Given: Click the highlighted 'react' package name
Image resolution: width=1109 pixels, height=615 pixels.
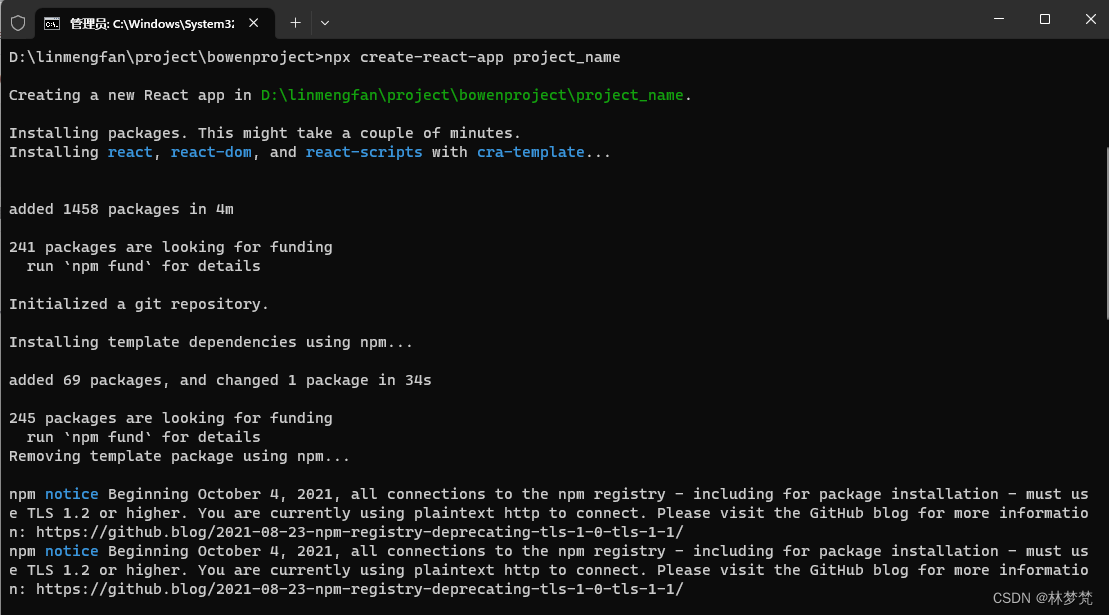Looking at the screenshot, I should coord(130,151).
